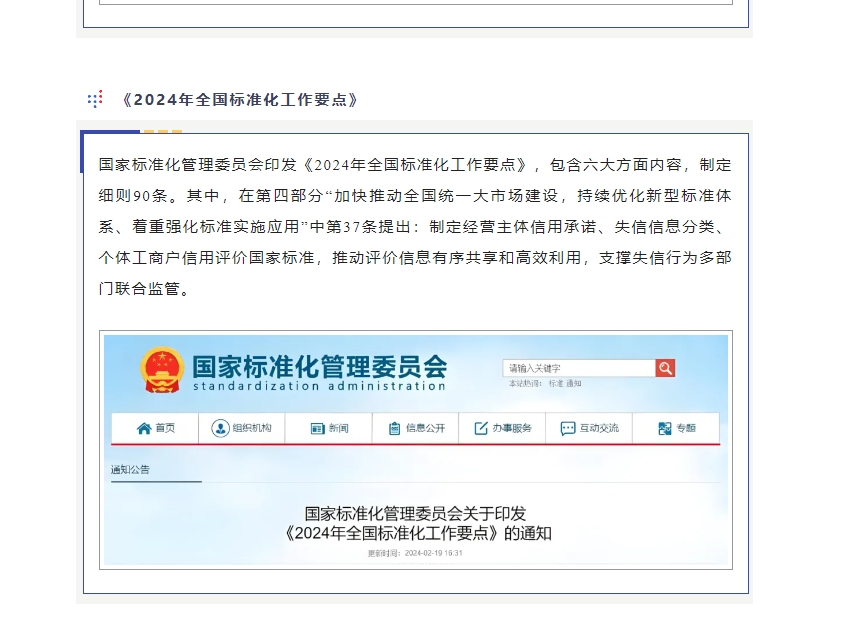
Task: Open the 首页 navigation tab
Action: (x=155, y=429)
